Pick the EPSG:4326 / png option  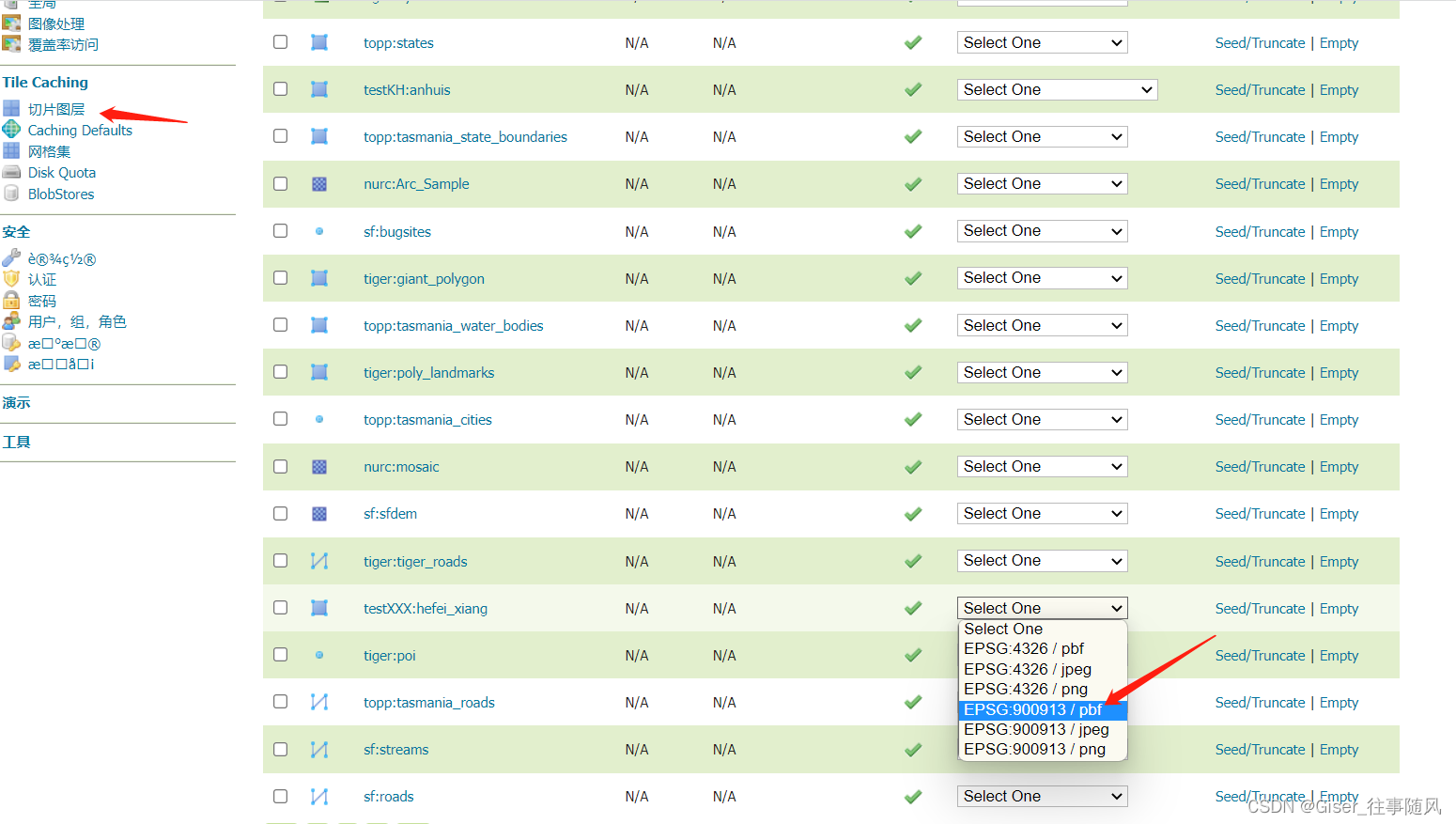tap(1025, 689)
